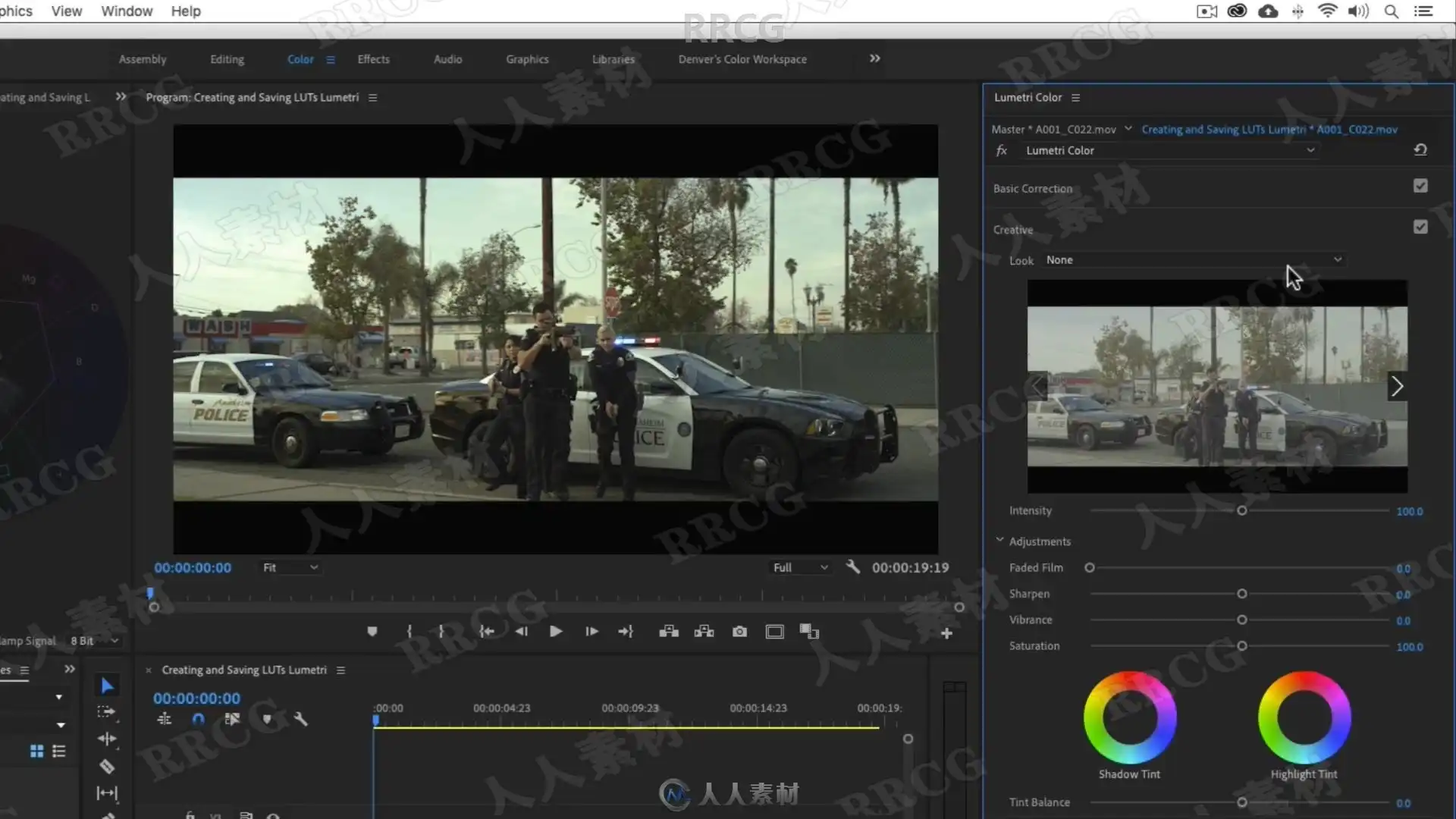Click the Creative section heading
1456x819 pixels.
click(1013, 230)
